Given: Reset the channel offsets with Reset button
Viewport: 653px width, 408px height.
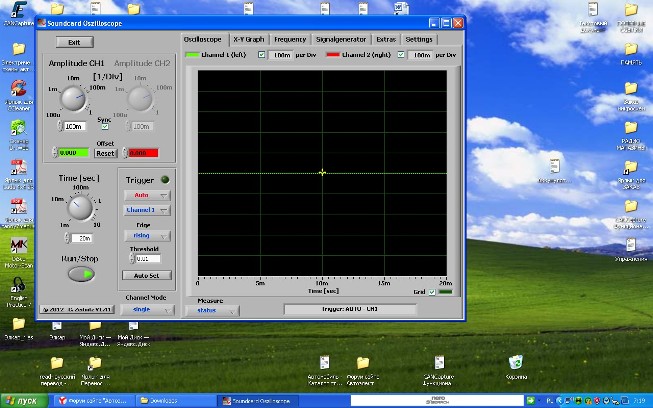Looking at the screenshot, I should 105,153.
